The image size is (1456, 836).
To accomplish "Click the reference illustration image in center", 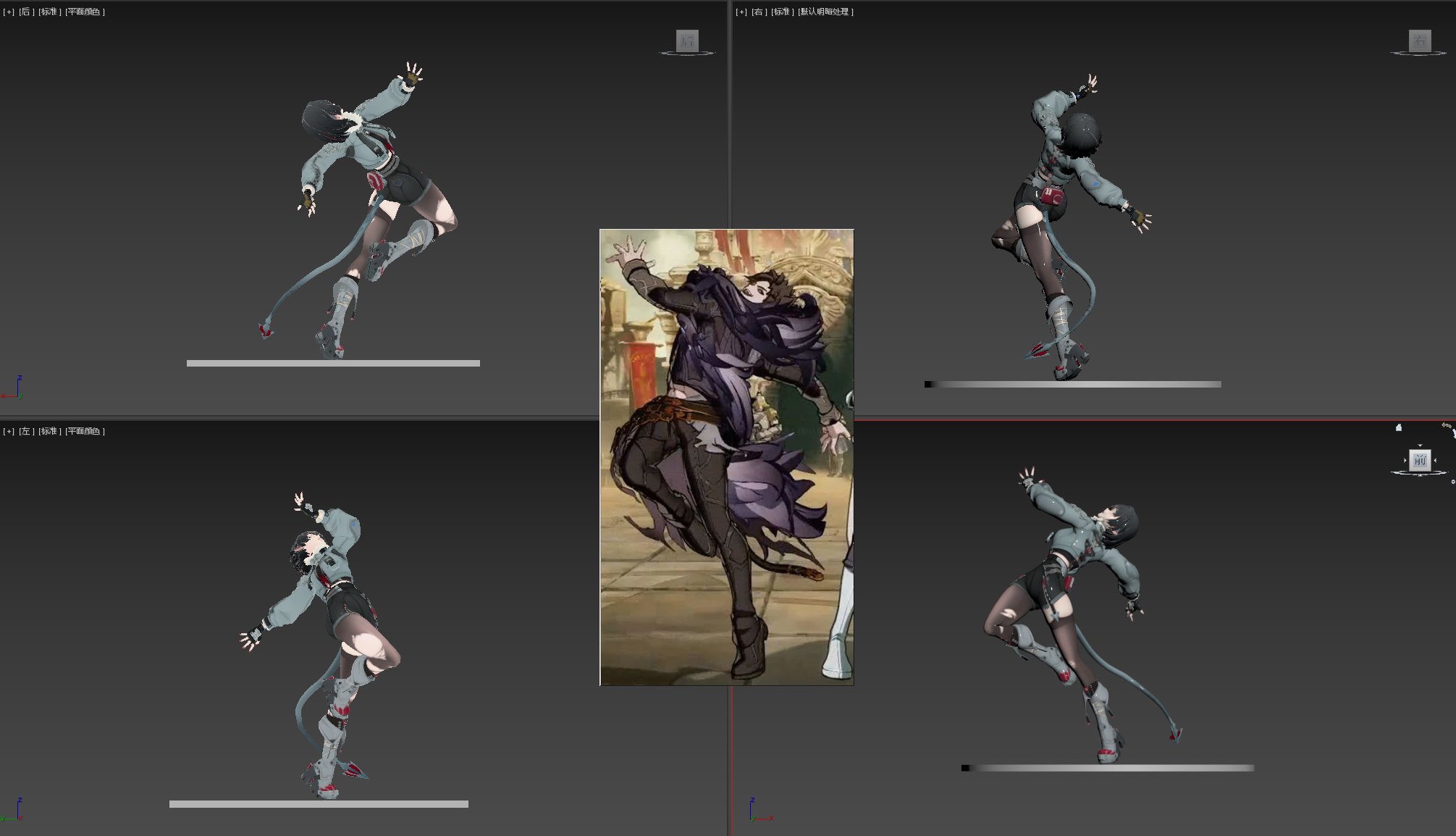I will (726, 456).
